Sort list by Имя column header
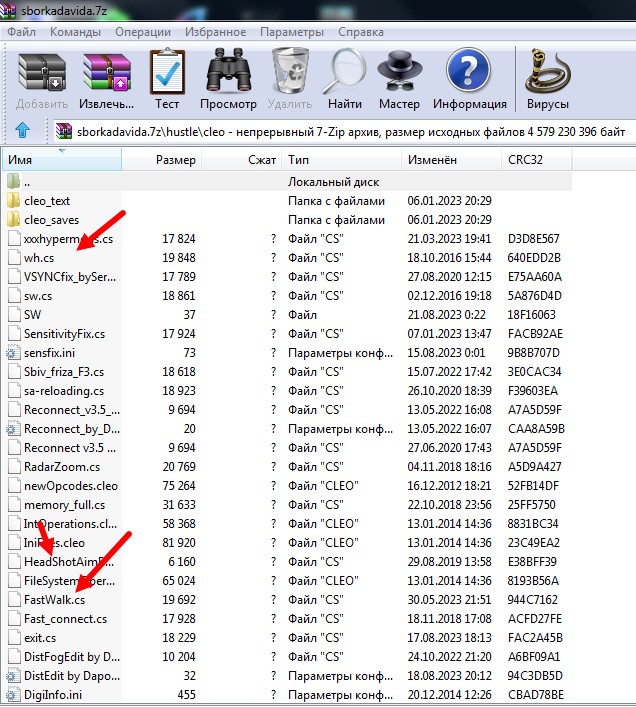Screen dimensions: 636x707 [x=21, y=160]
